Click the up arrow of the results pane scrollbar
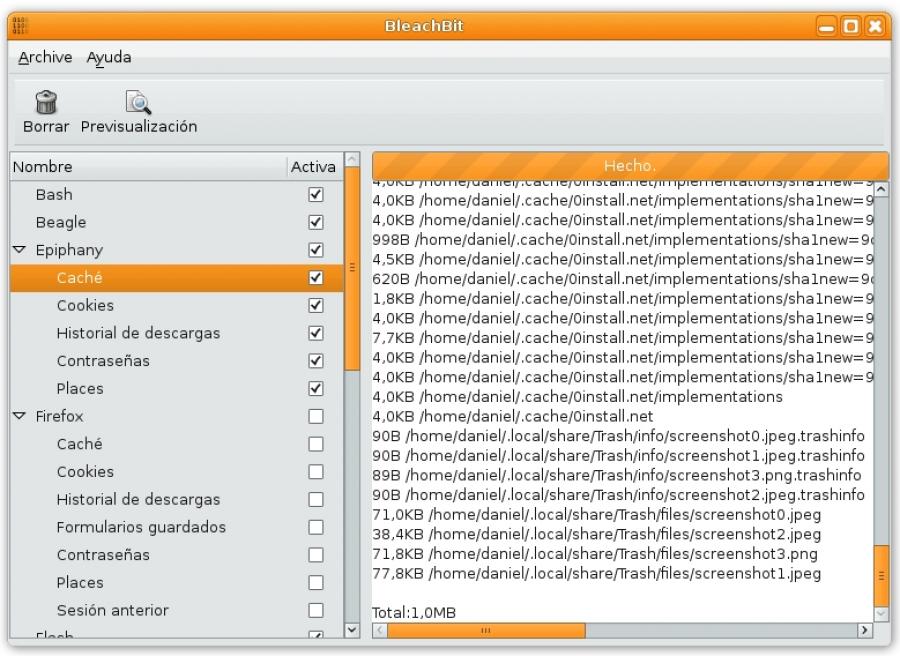 coord(882,189)
